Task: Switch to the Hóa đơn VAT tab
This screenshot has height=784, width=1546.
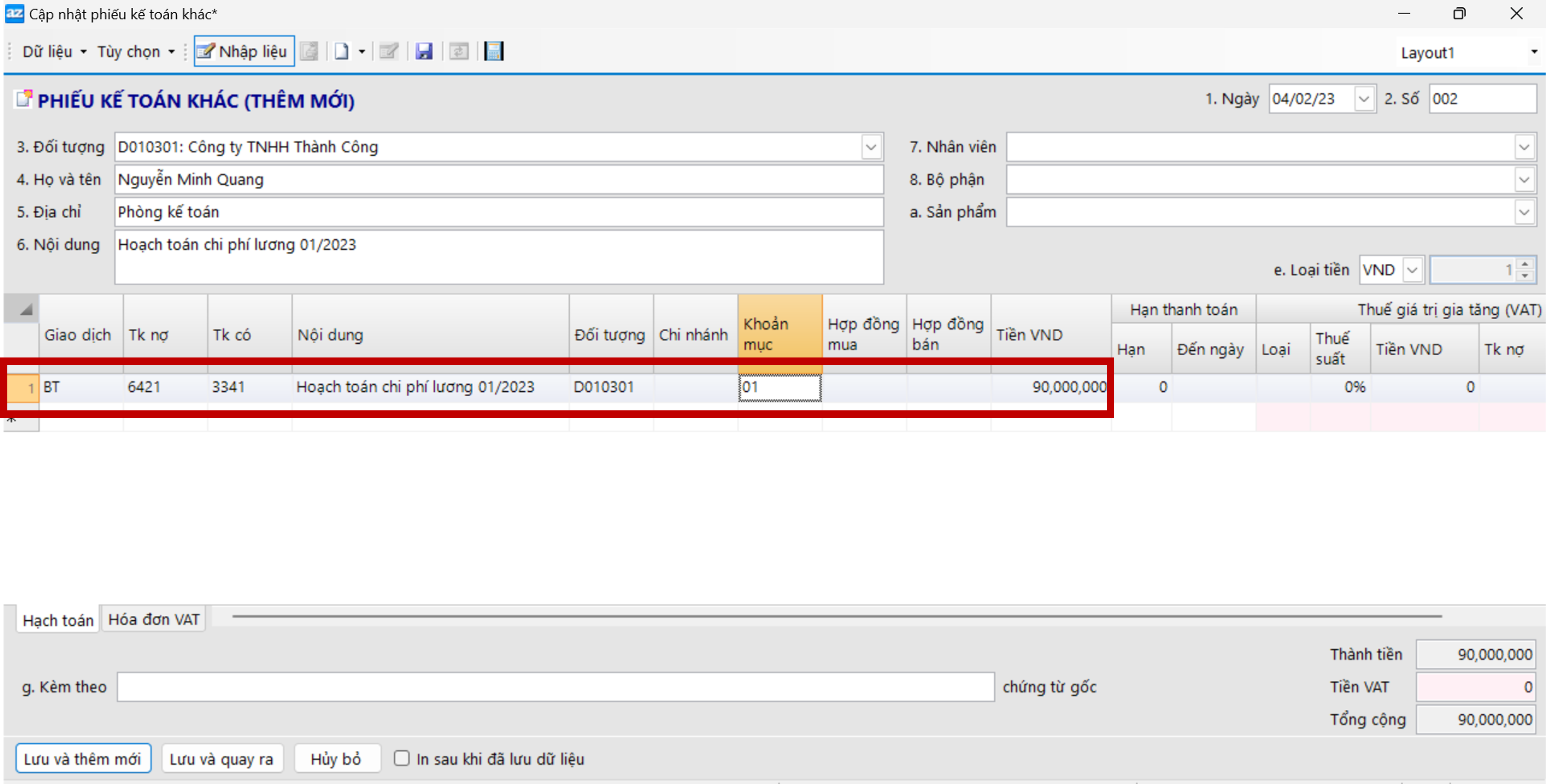Action: tap(154, 620)
